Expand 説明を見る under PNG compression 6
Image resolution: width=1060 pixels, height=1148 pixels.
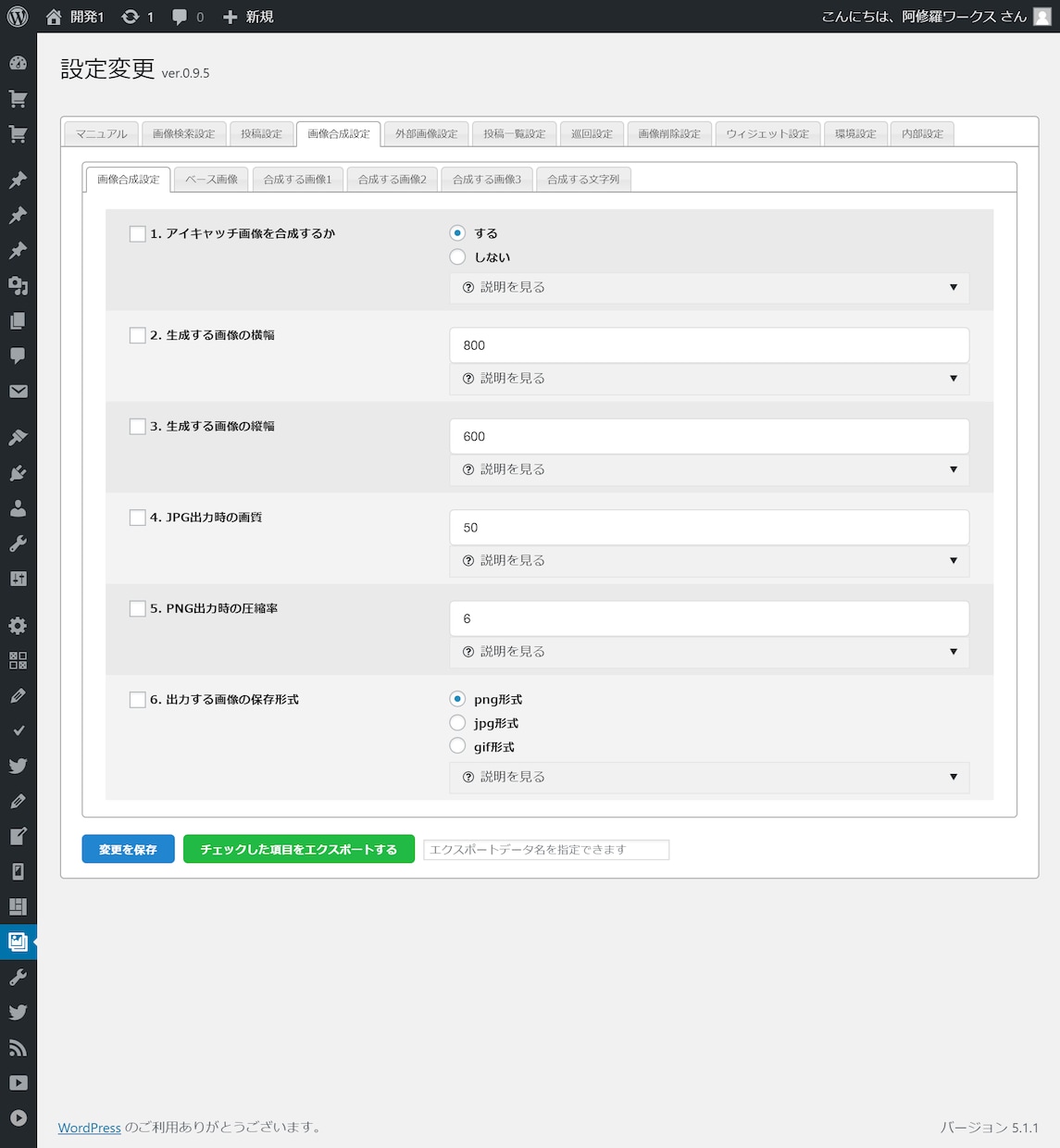point(709,652)
